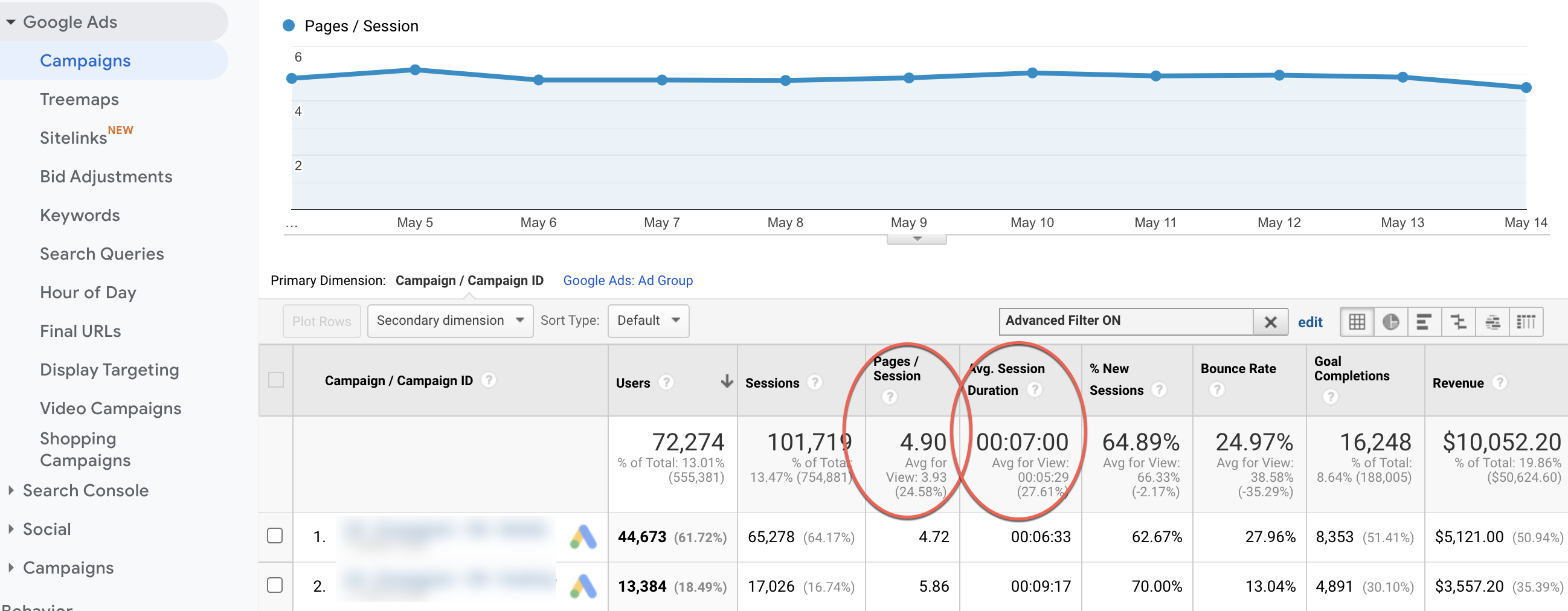Switch to the Term cloud view
This screenshot has width=1568, height=611.
point(1492,321)
